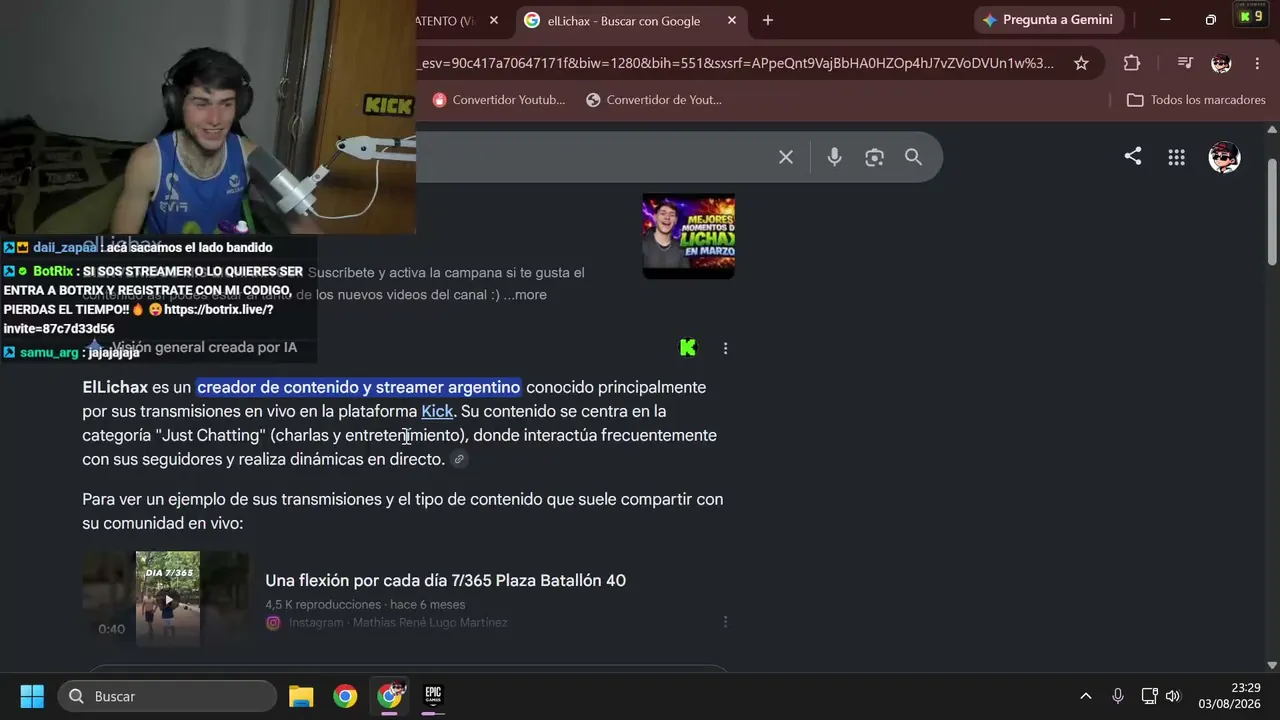This screenshot has width=1280, height=720.
Task: Open a new browser tab
Action: point(767,20)
